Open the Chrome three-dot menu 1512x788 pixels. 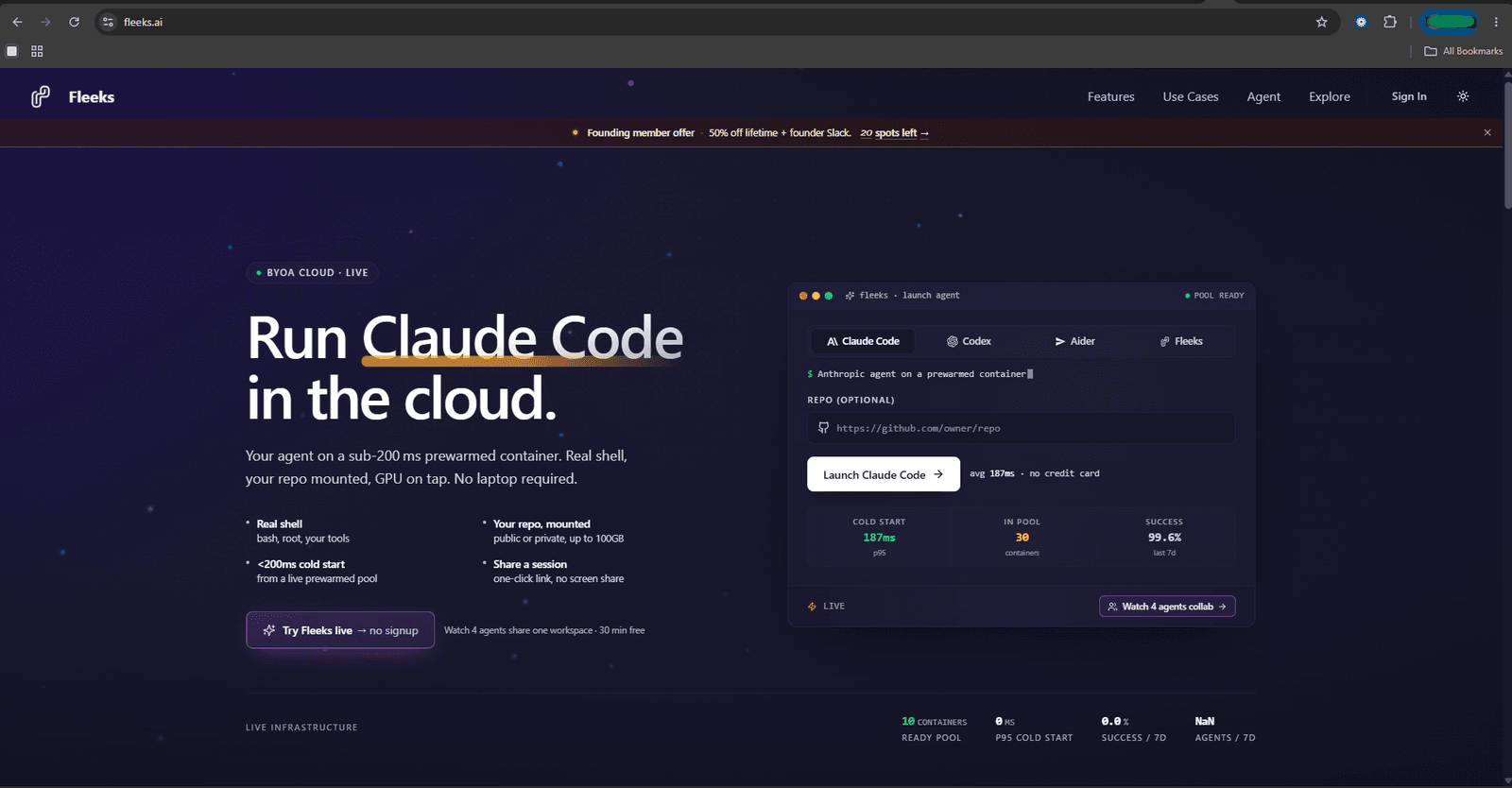[1496, 22]
